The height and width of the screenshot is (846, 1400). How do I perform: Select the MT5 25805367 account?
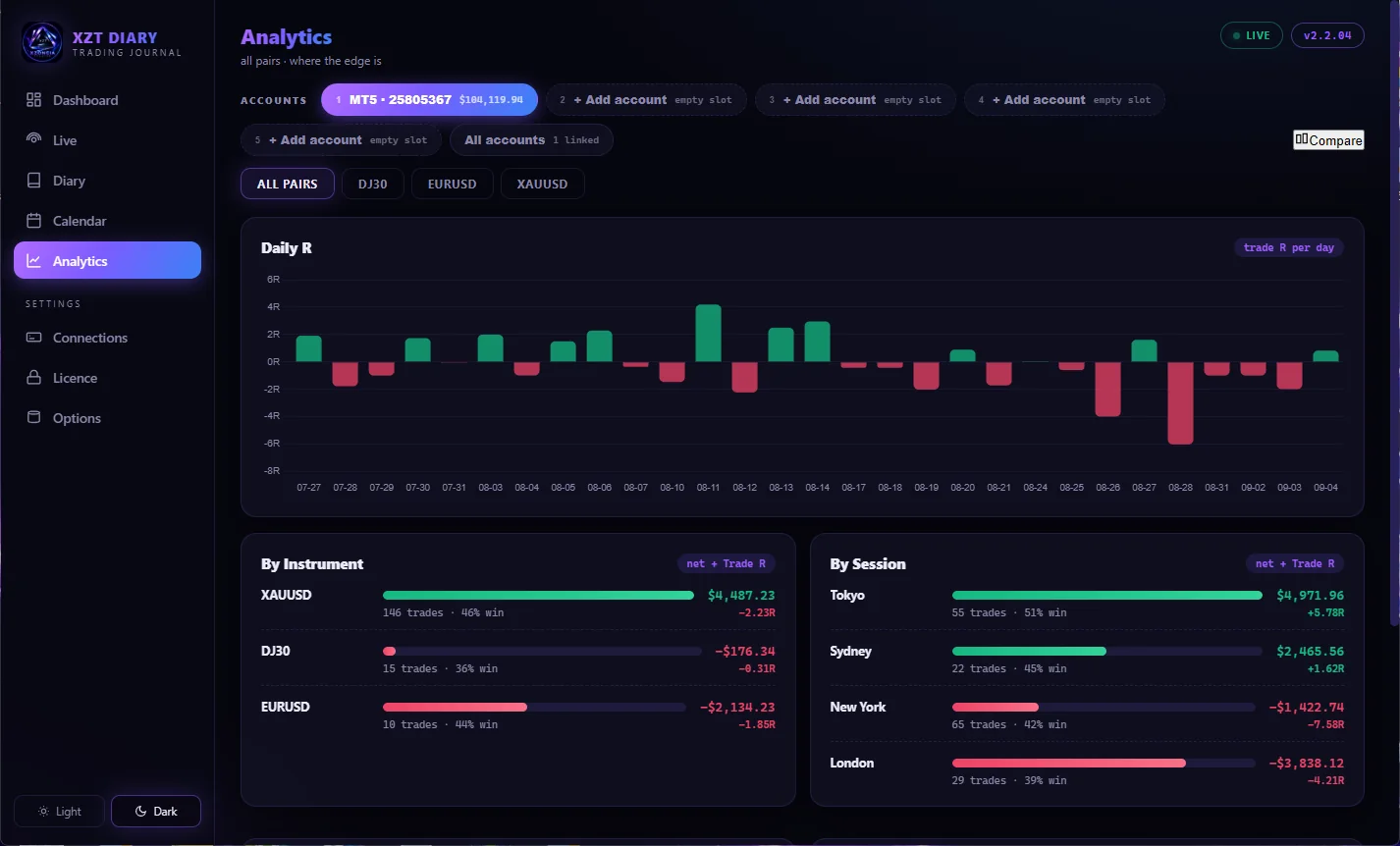(430, 100)
